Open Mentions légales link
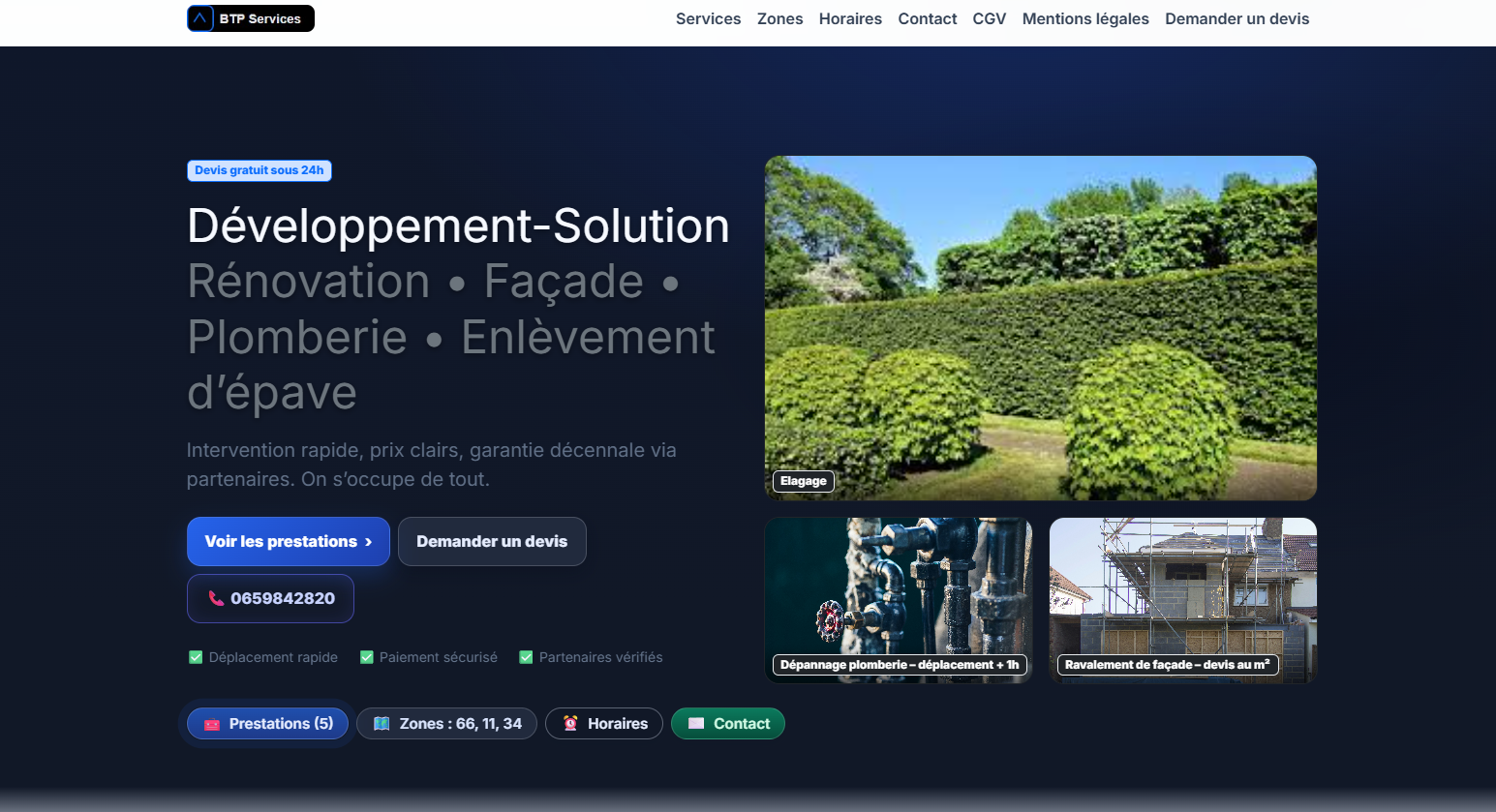Image resolution: width=1496 pixels, height=812 pixels. (x=1085, y=18)
